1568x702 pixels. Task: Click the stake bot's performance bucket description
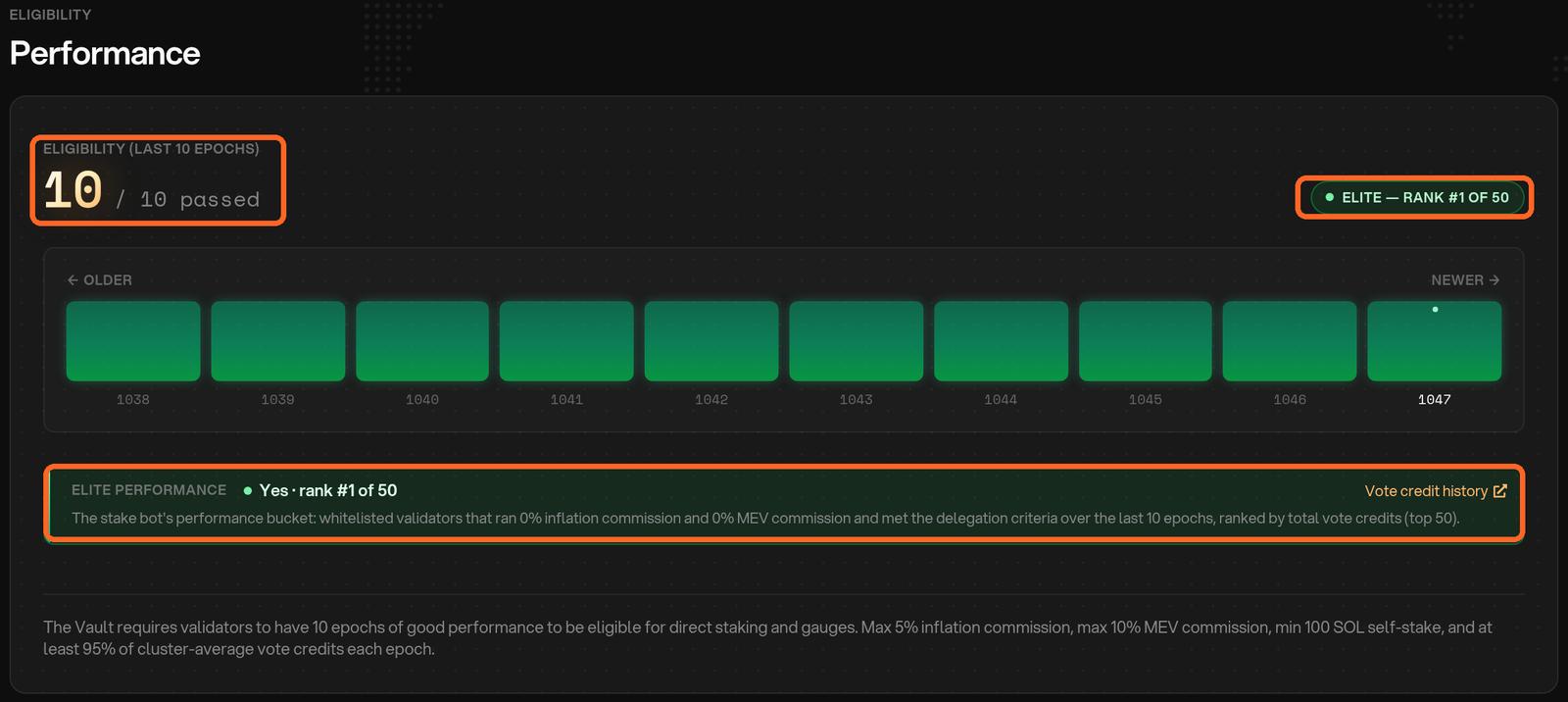point(765,519)
